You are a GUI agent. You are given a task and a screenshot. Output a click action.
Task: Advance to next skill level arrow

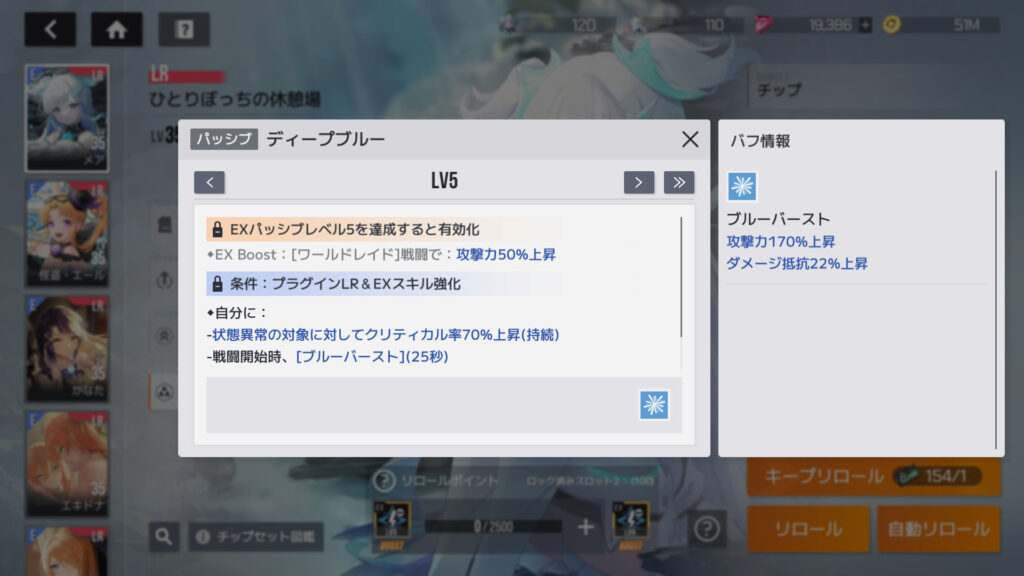[639, 182]
